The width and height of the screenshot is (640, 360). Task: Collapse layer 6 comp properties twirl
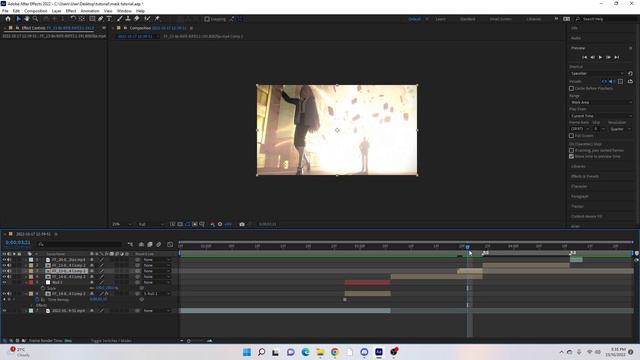[x=26, y=293]
